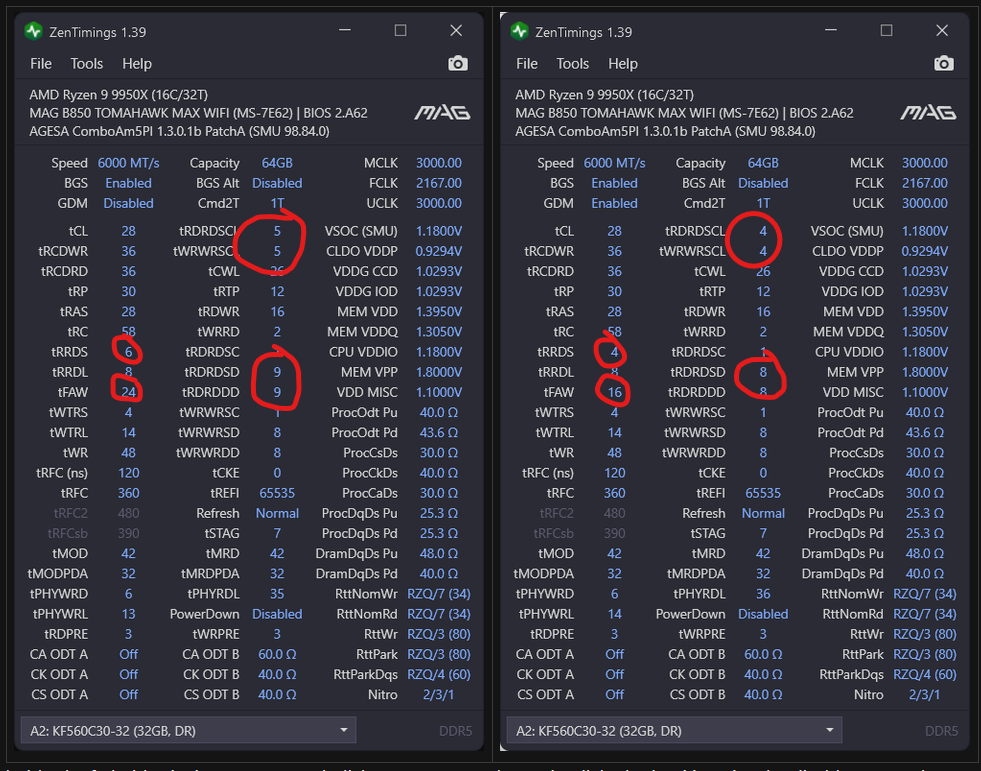Maximize the left ZenTimings window
This screenshot has height=771, width=981.
(400, 30)
